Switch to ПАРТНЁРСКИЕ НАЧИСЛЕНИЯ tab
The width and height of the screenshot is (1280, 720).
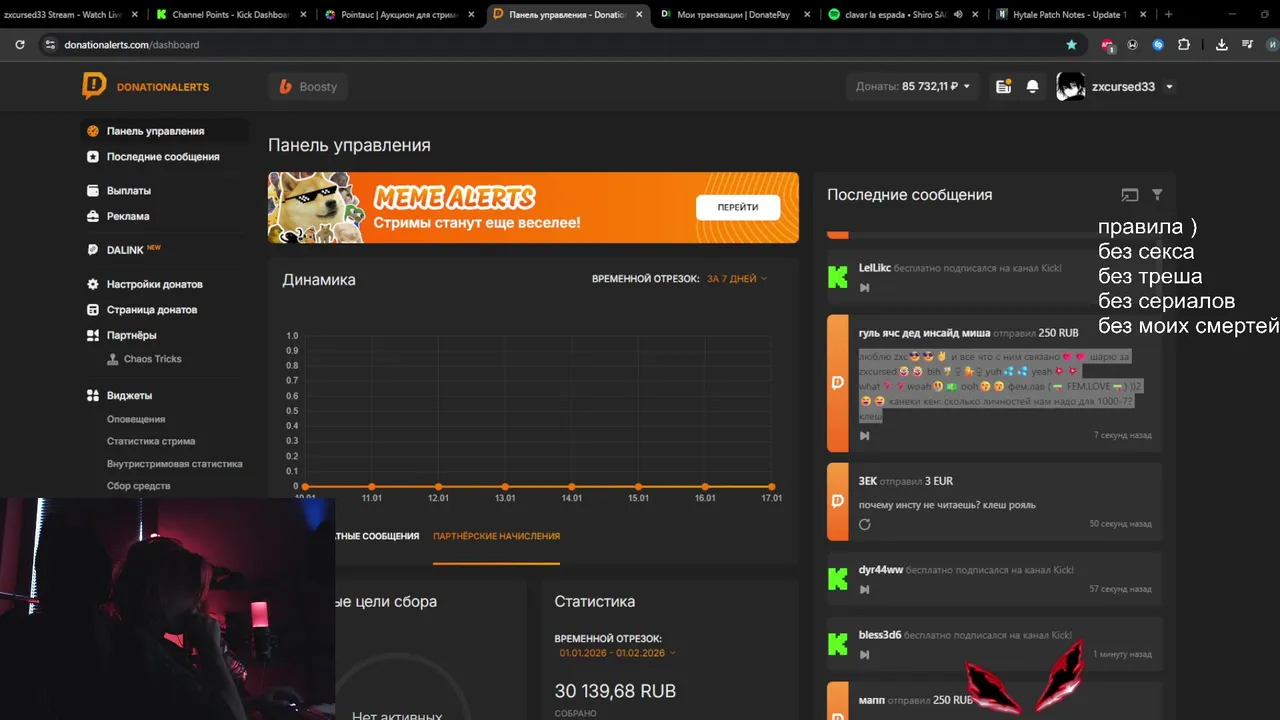click(x=496, y=536)
